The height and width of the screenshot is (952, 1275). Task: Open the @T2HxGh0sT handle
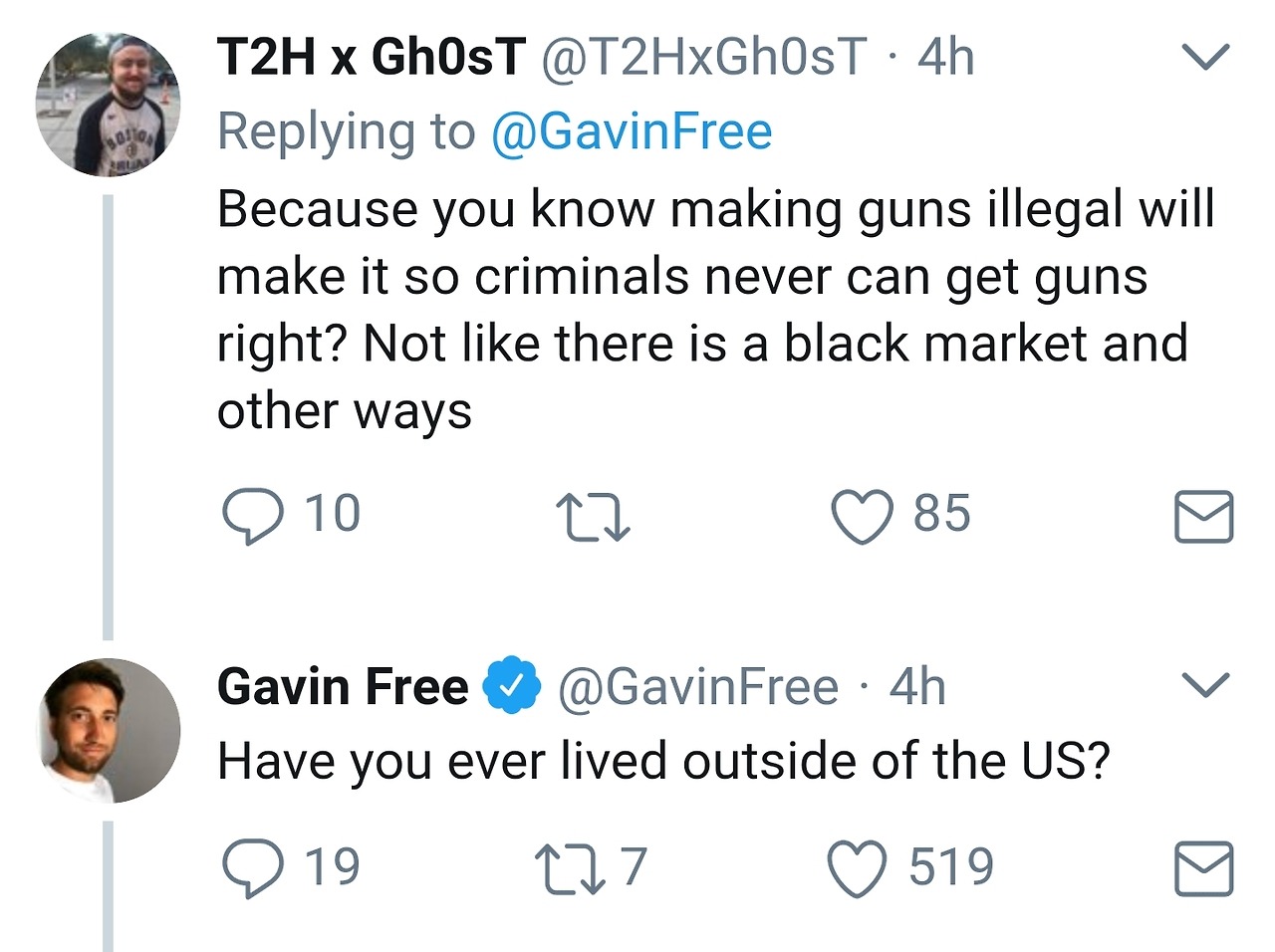[703, 57]
